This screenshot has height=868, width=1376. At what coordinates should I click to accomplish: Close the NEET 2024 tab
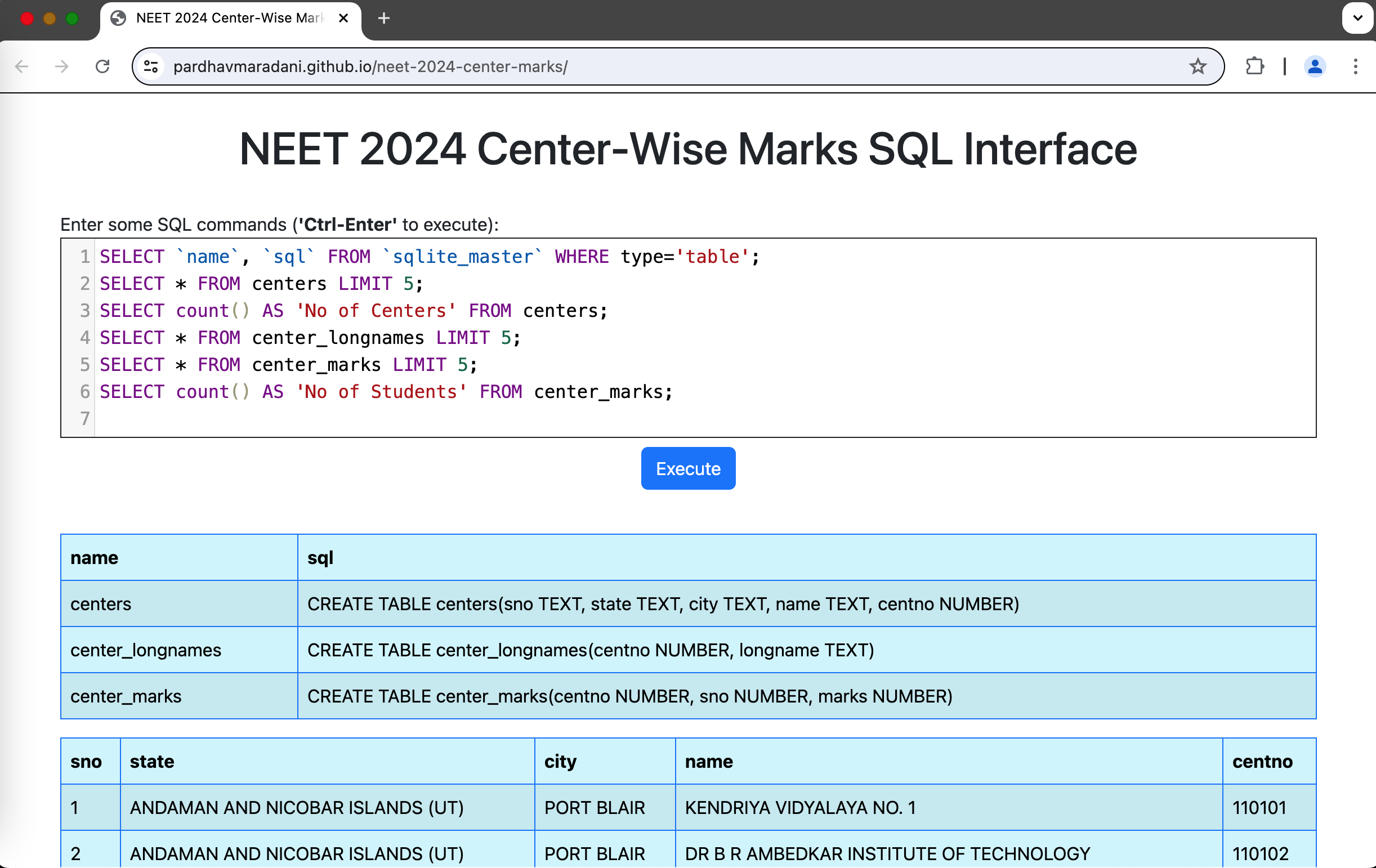pyautogui.click(x=343, y=18)
